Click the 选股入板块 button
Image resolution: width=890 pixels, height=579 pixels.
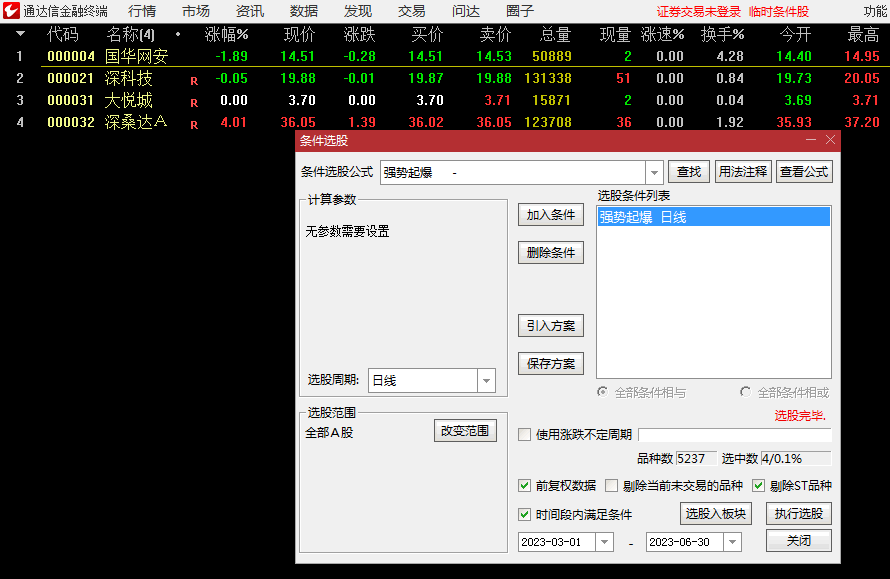click(716, 514)
